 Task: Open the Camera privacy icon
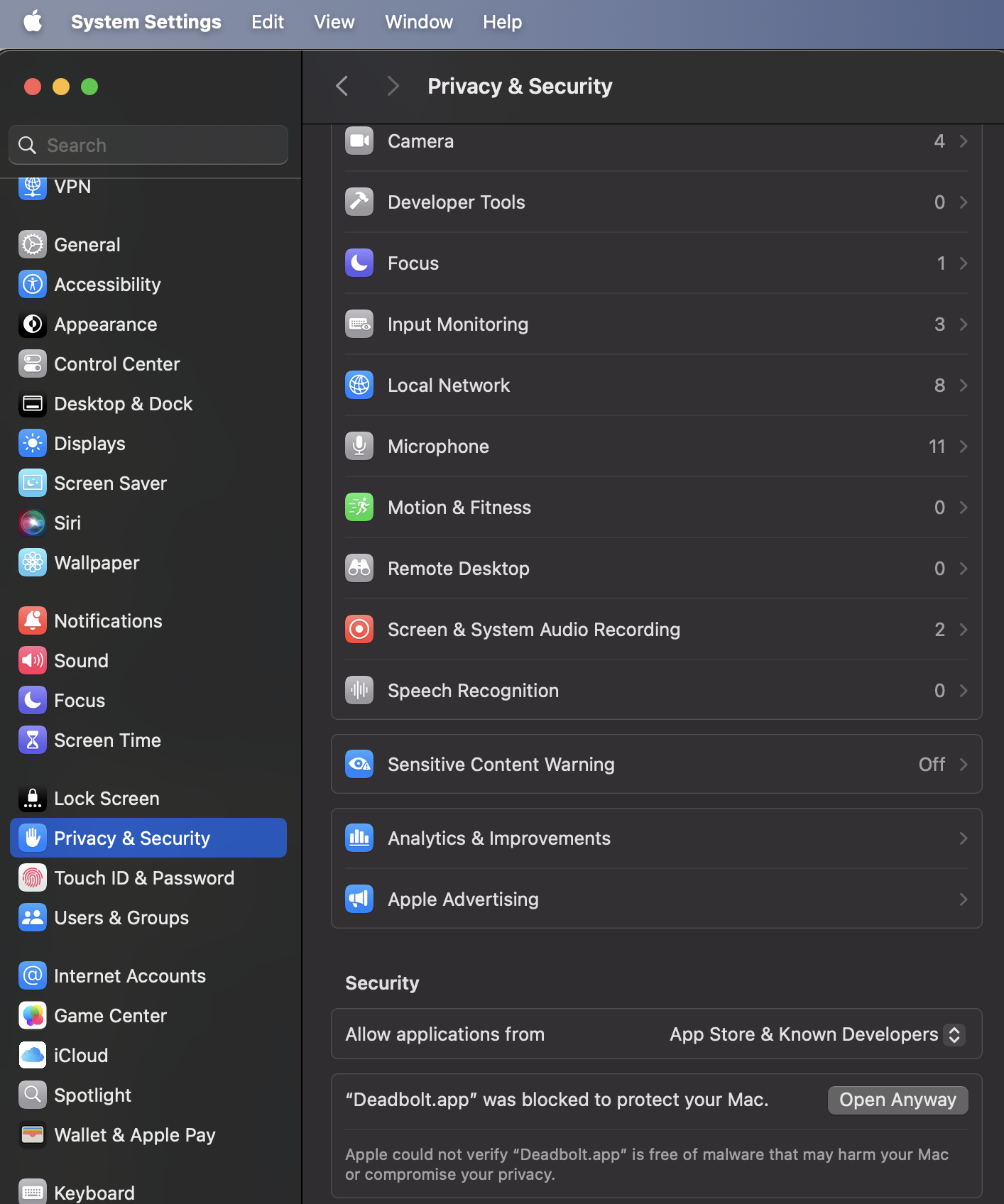click(359, 141)
